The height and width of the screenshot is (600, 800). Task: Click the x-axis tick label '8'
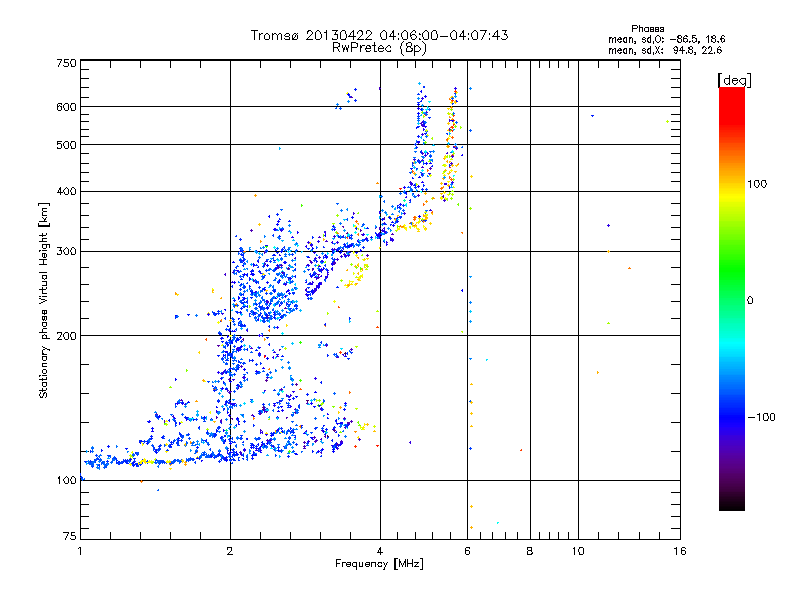pos(530,551)
